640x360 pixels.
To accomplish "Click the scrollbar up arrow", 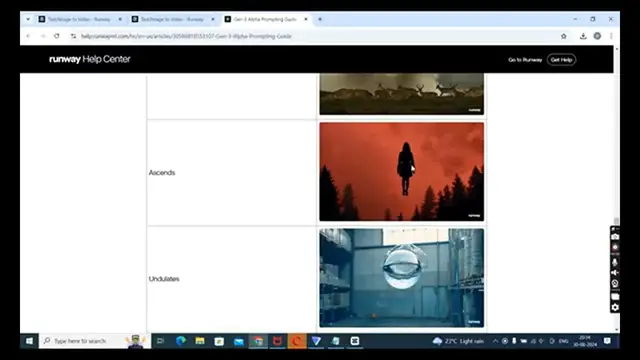I will 616,49.
